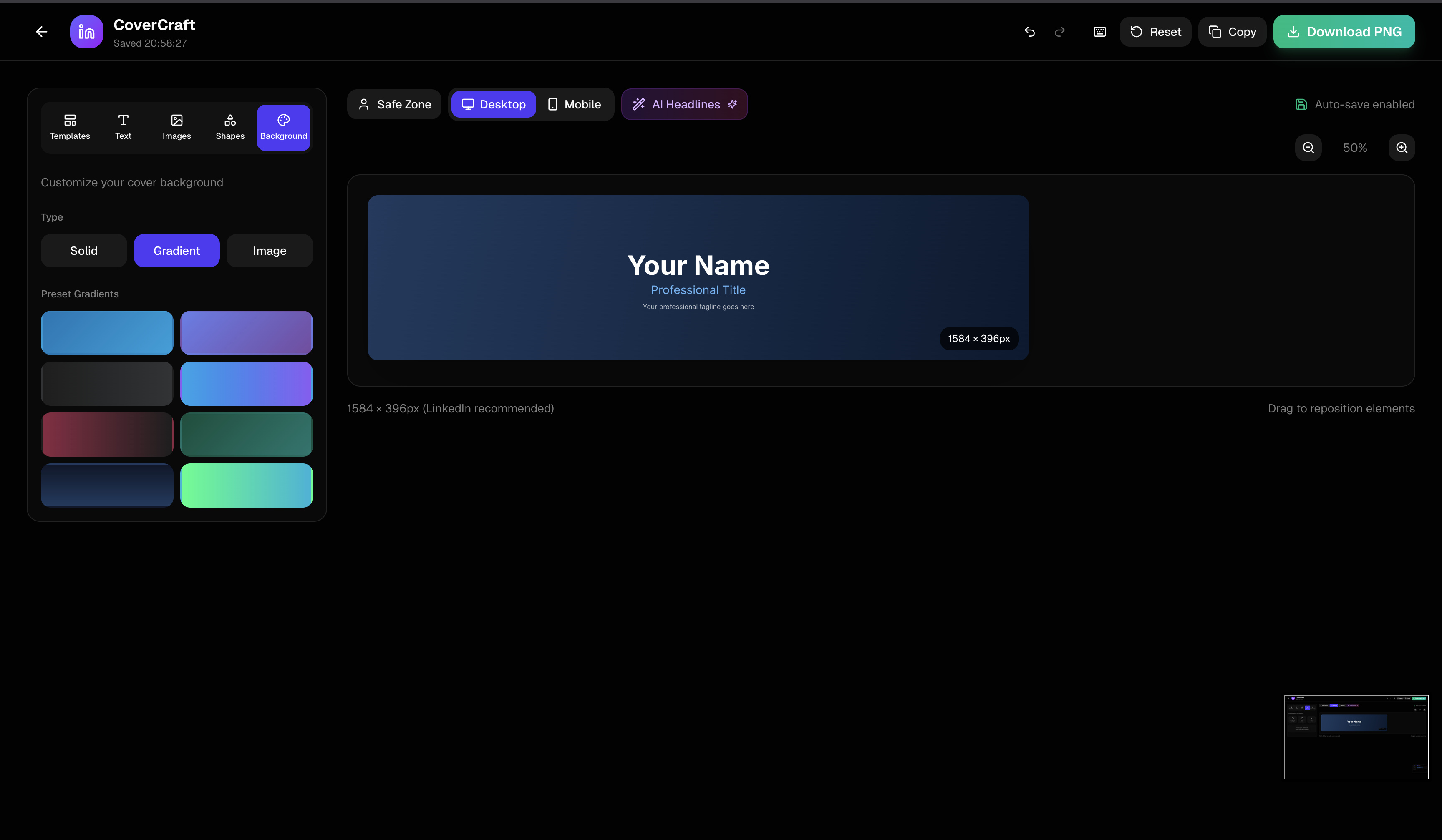Select the Text tool panel
This screenshot has width=1442, height=840.
(x=123, y=127)
